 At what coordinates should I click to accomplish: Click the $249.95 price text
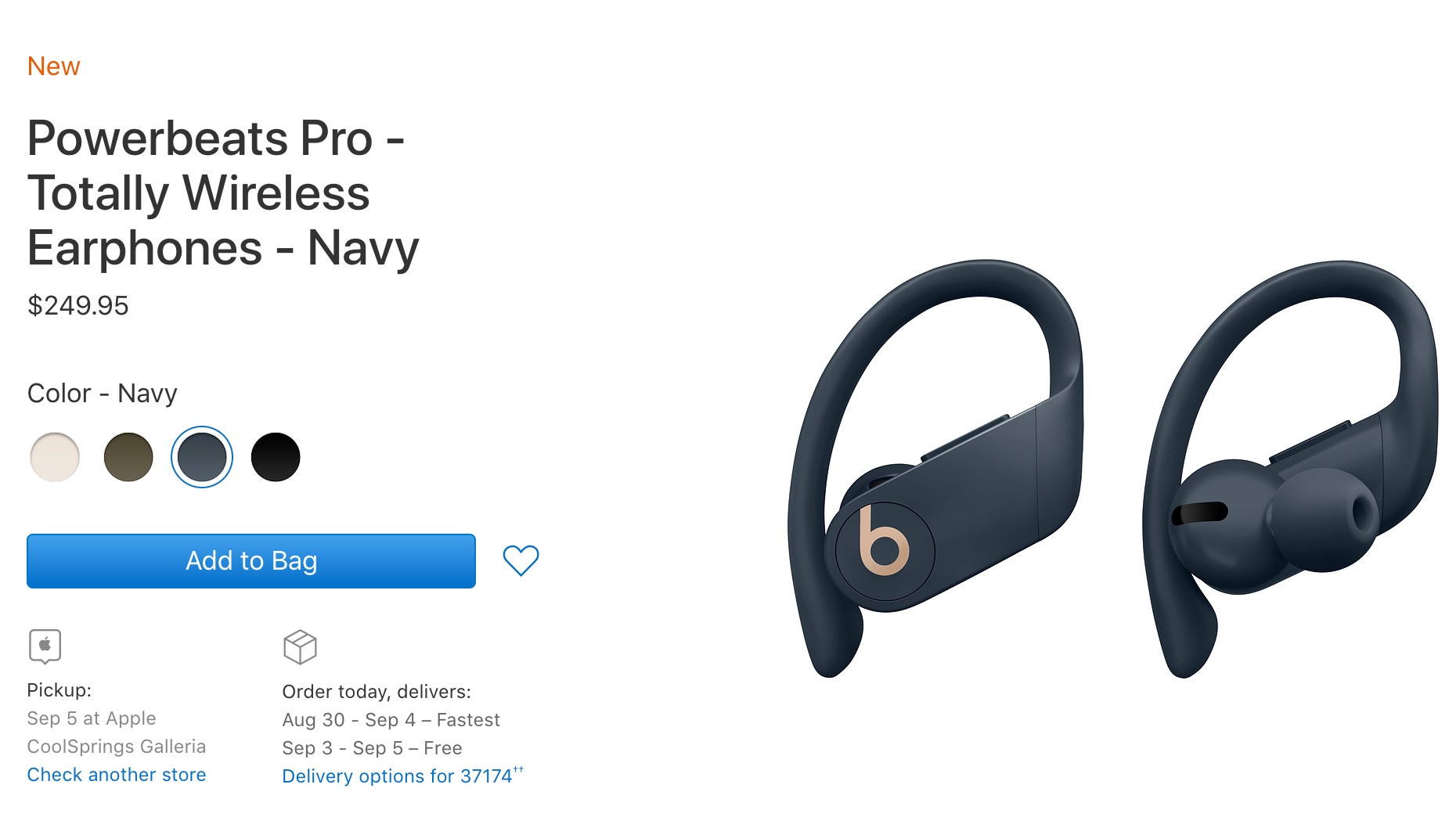(x=77, y=305)
